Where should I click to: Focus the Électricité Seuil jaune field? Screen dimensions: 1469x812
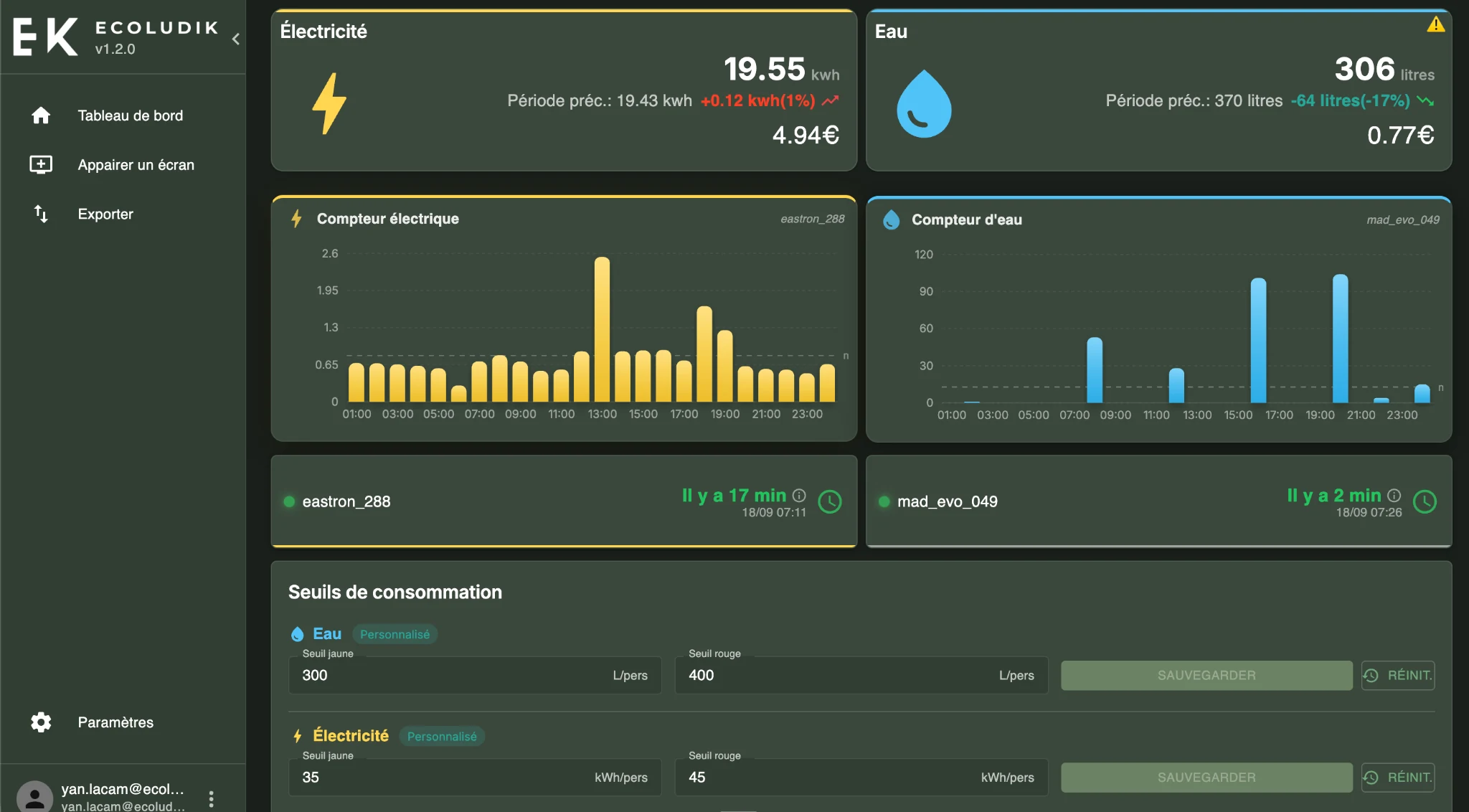[475, 777]
